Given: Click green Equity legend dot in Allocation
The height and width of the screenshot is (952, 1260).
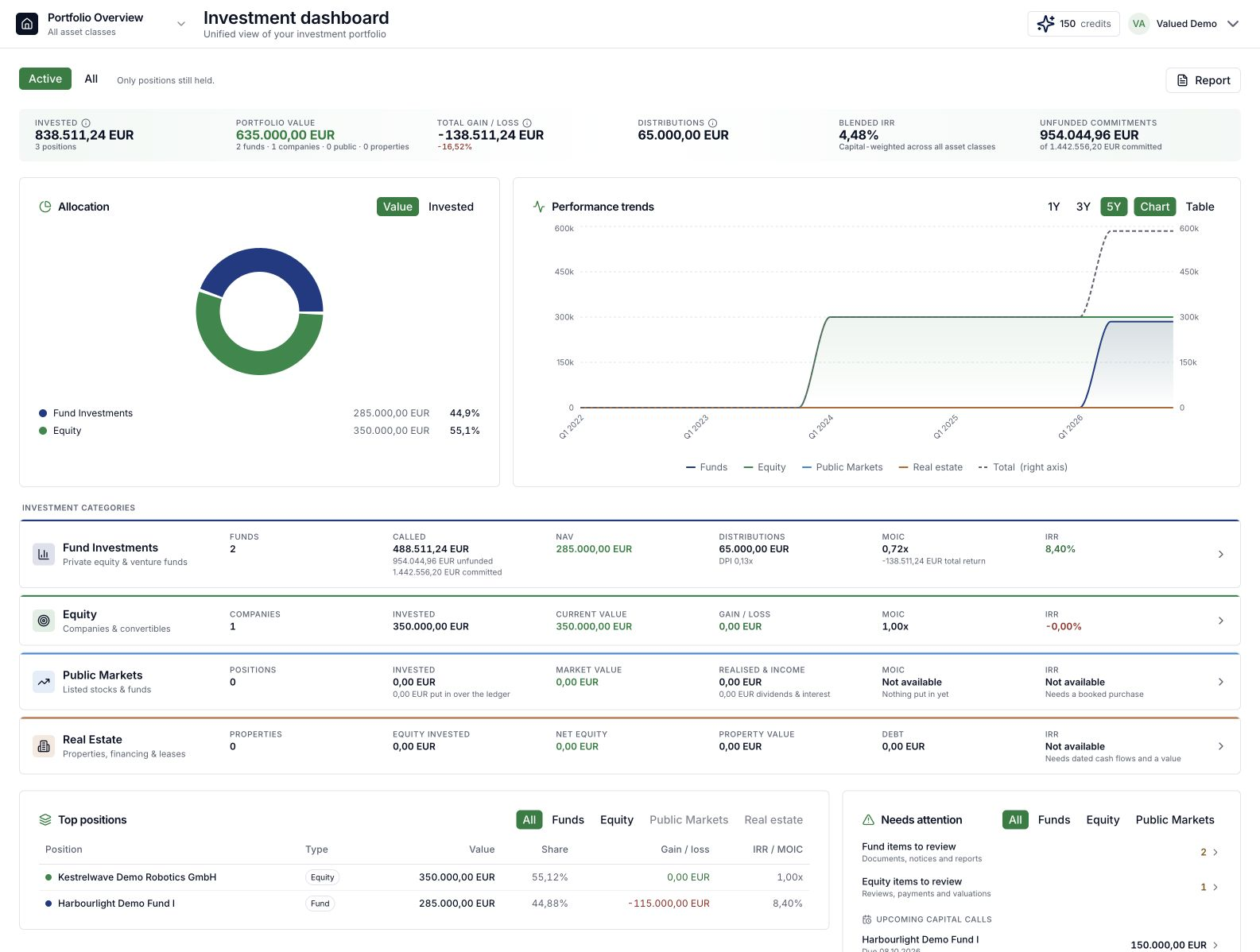Looking at the screenshot, I should [43, 431].
